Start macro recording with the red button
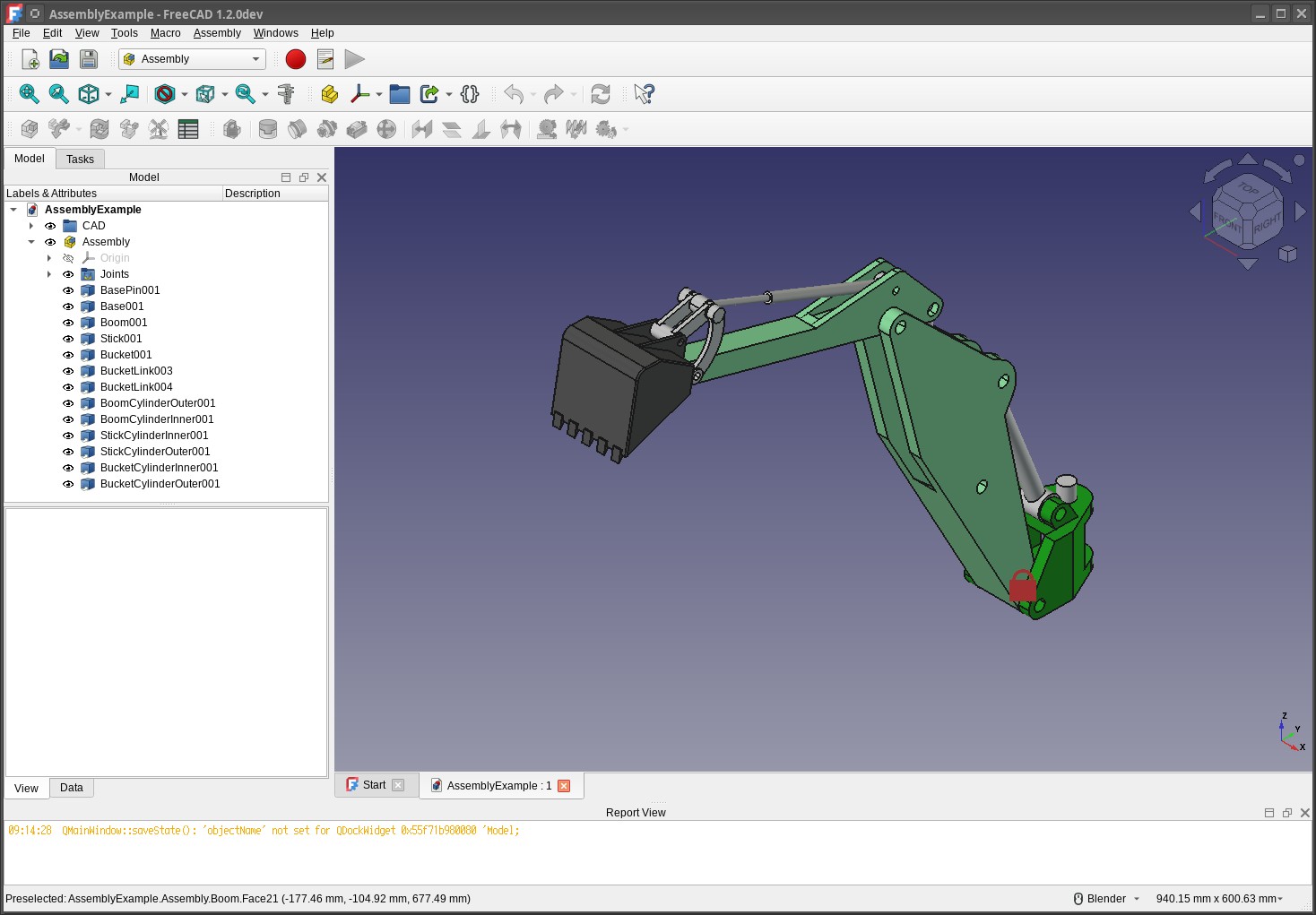The image size is (1316, 915). [296, 59]
